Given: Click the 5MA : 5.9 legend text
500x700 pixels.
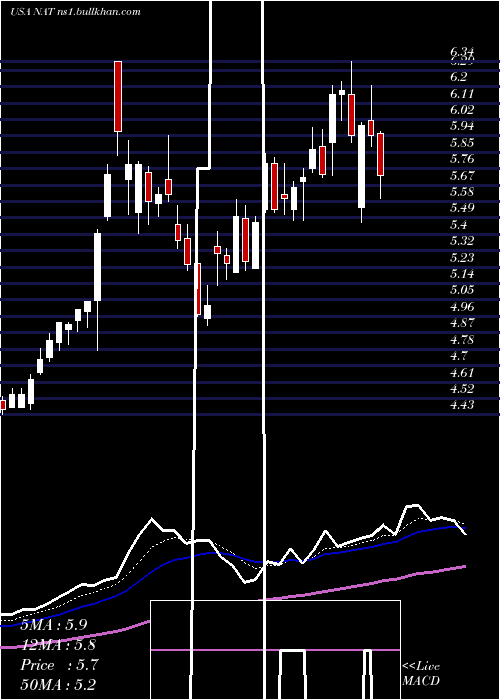Looking at the screenshot, I should (54, 625).
